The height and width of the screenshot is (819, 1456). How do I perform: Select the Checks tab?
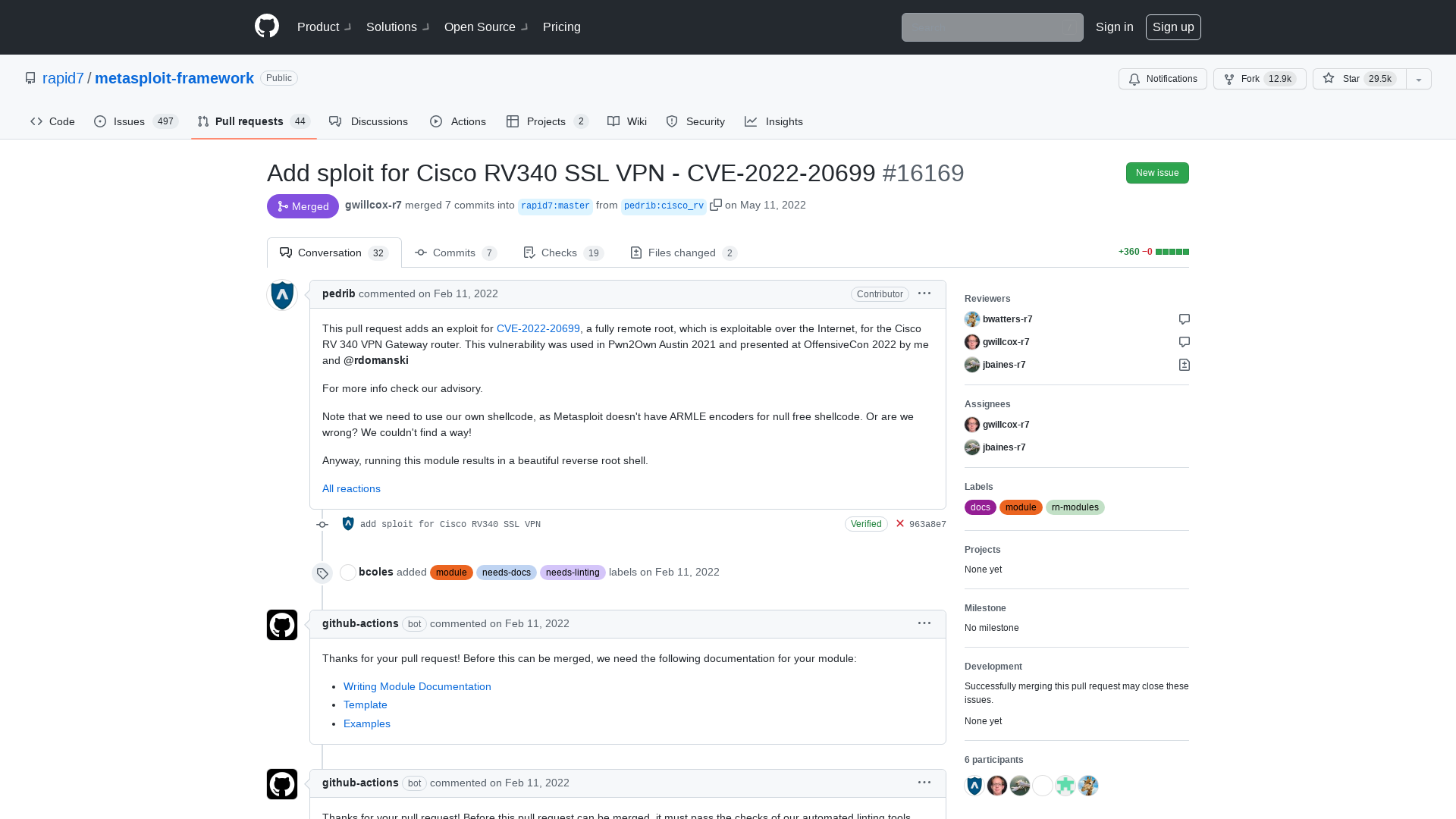[x=563, y=253]
